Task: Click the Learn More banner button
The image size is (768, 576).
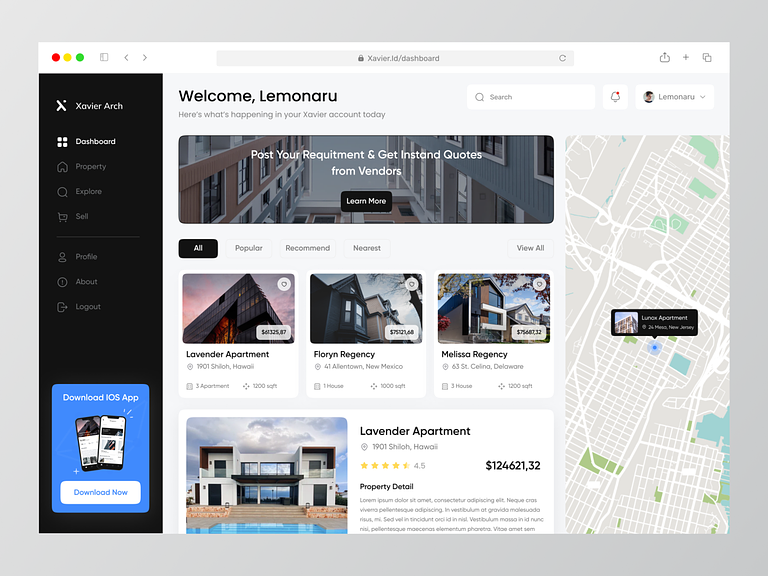Action: click(366, 201)
